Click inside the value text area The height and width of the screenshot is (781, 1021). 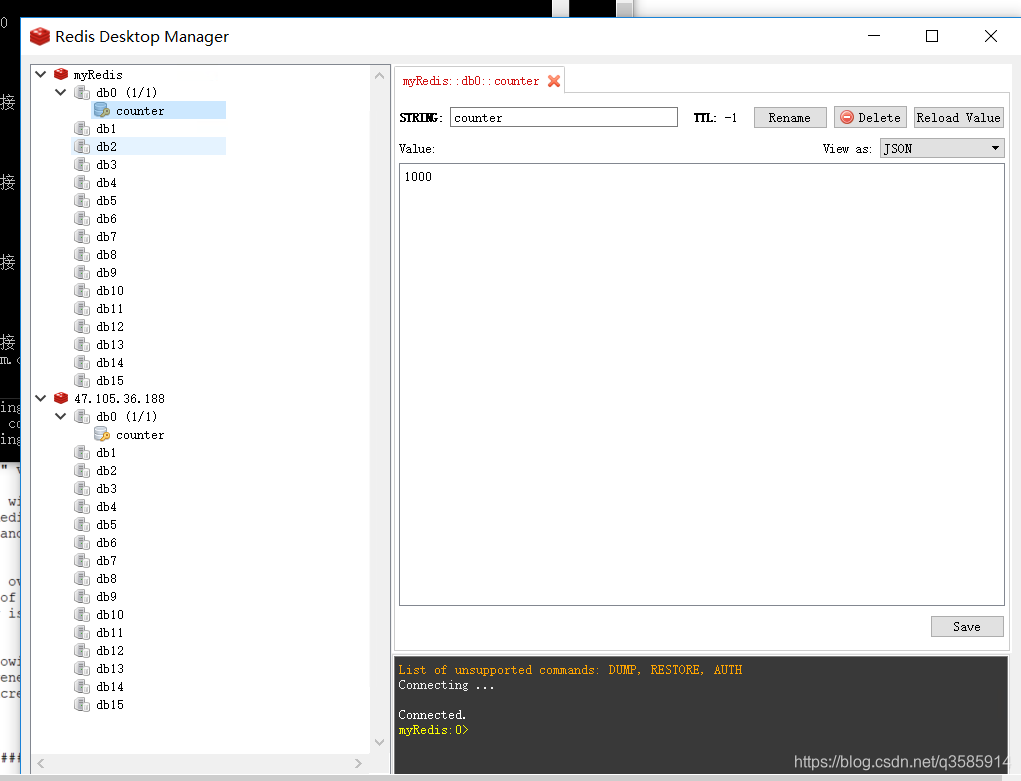click(701, 384)
